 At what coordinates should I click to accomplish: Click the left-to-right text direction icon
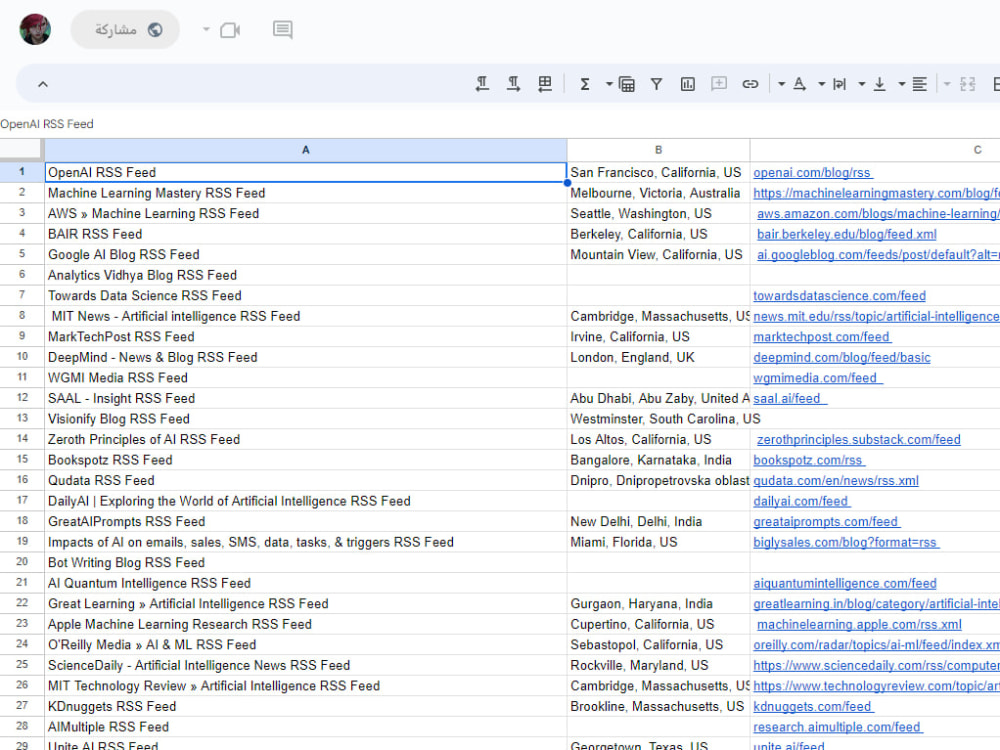(513, 84)
